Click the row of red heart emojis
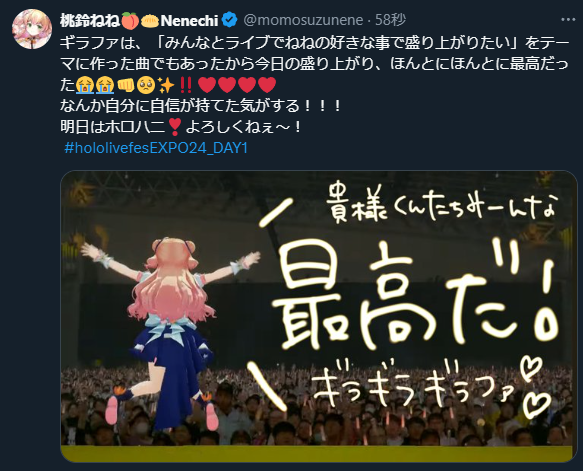 tap(237, 86)
